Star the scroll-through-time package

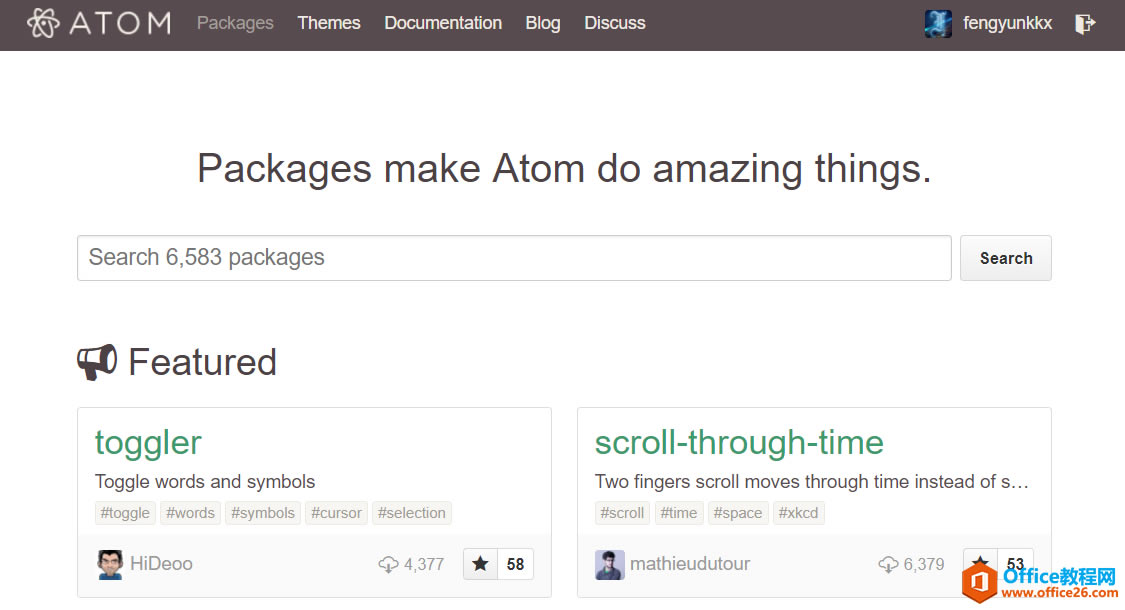point(980,564)
